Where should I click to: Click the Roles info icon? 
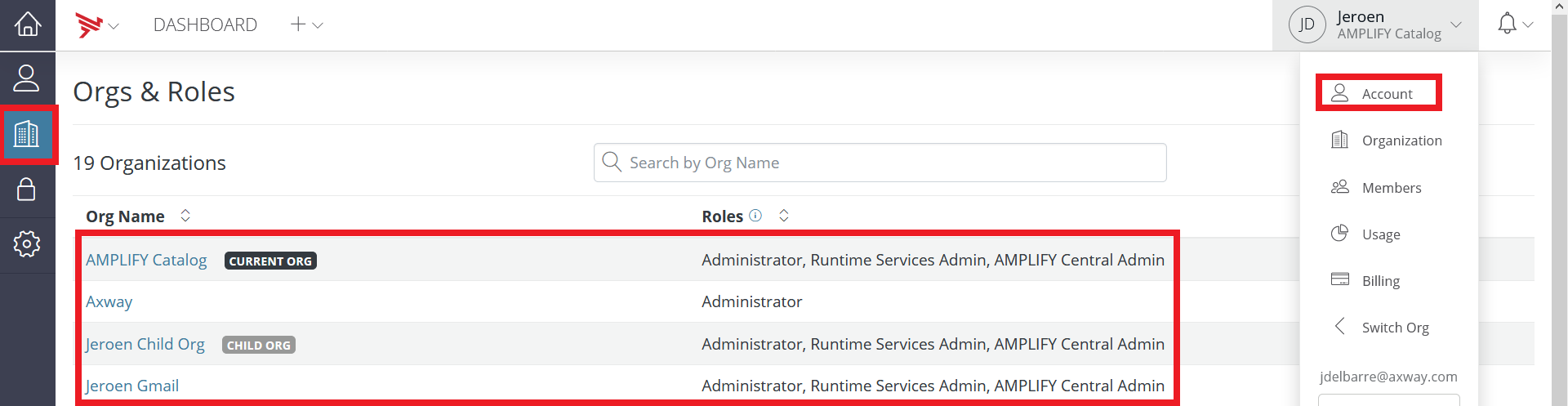click(755, 216)
